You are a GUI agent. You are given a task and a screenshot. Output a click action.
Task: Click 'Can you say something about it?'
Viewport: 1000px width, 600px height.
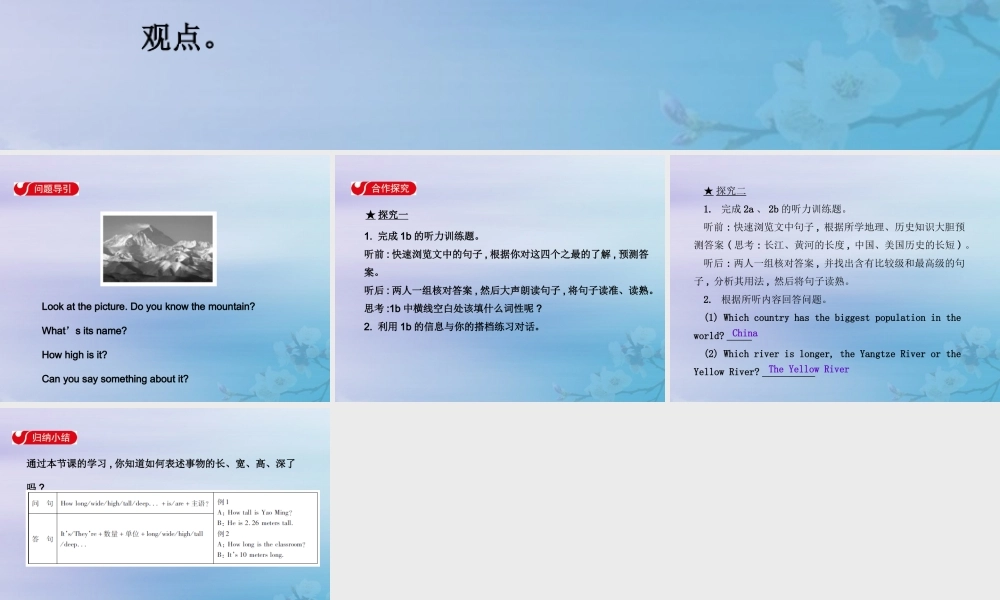115,379
